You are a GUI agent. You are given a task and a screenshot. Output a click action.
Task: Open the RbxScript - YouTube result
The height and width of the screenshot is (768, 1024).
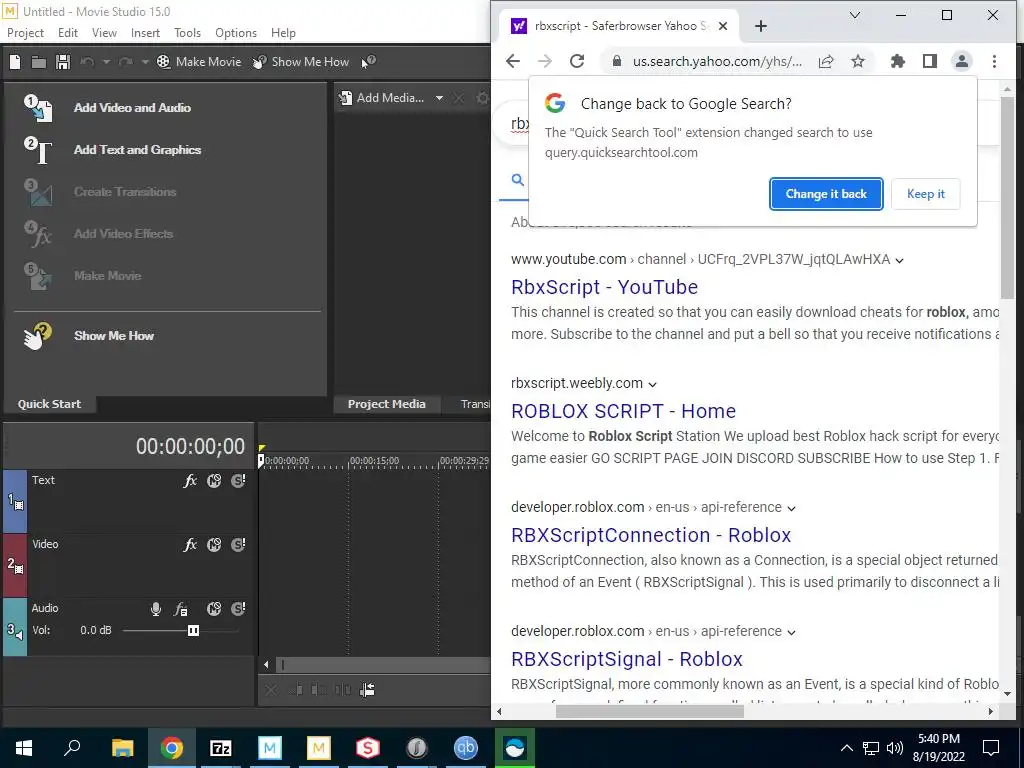pos(604,287)
